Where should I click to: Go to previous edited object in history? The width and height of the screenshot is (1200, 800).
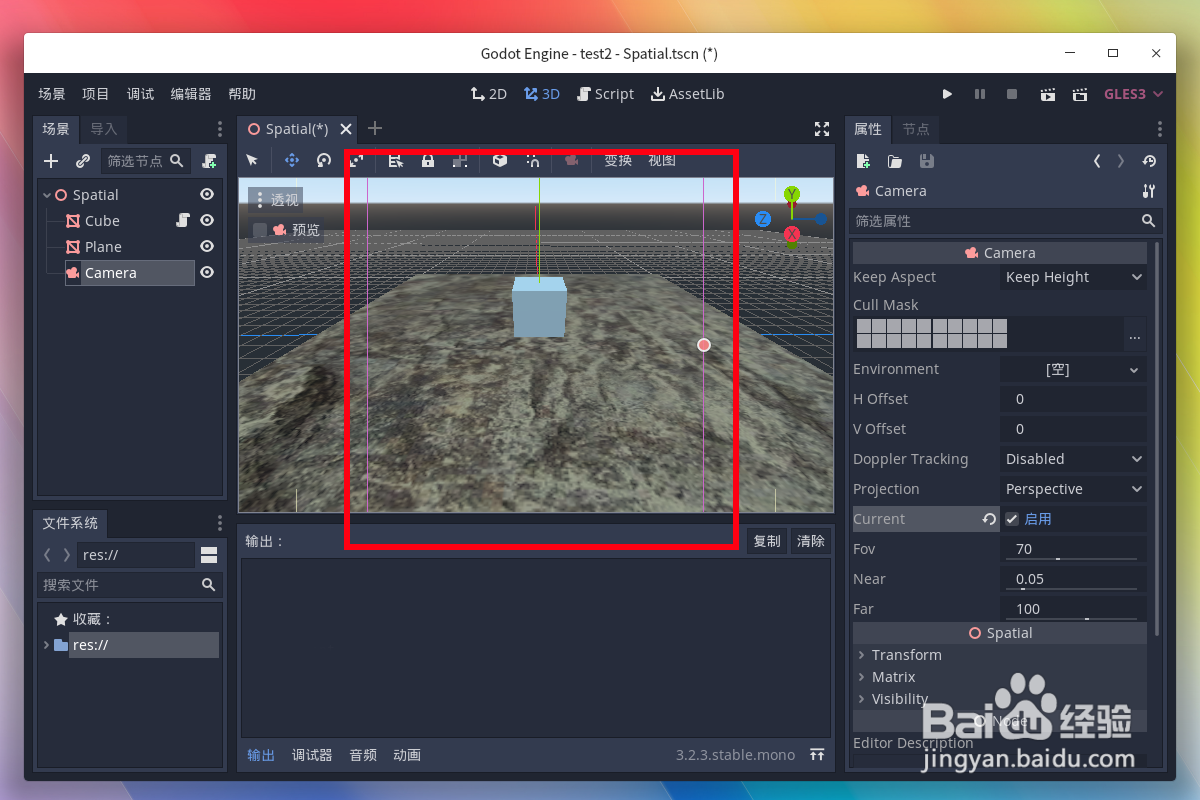tap(1097, 160)
